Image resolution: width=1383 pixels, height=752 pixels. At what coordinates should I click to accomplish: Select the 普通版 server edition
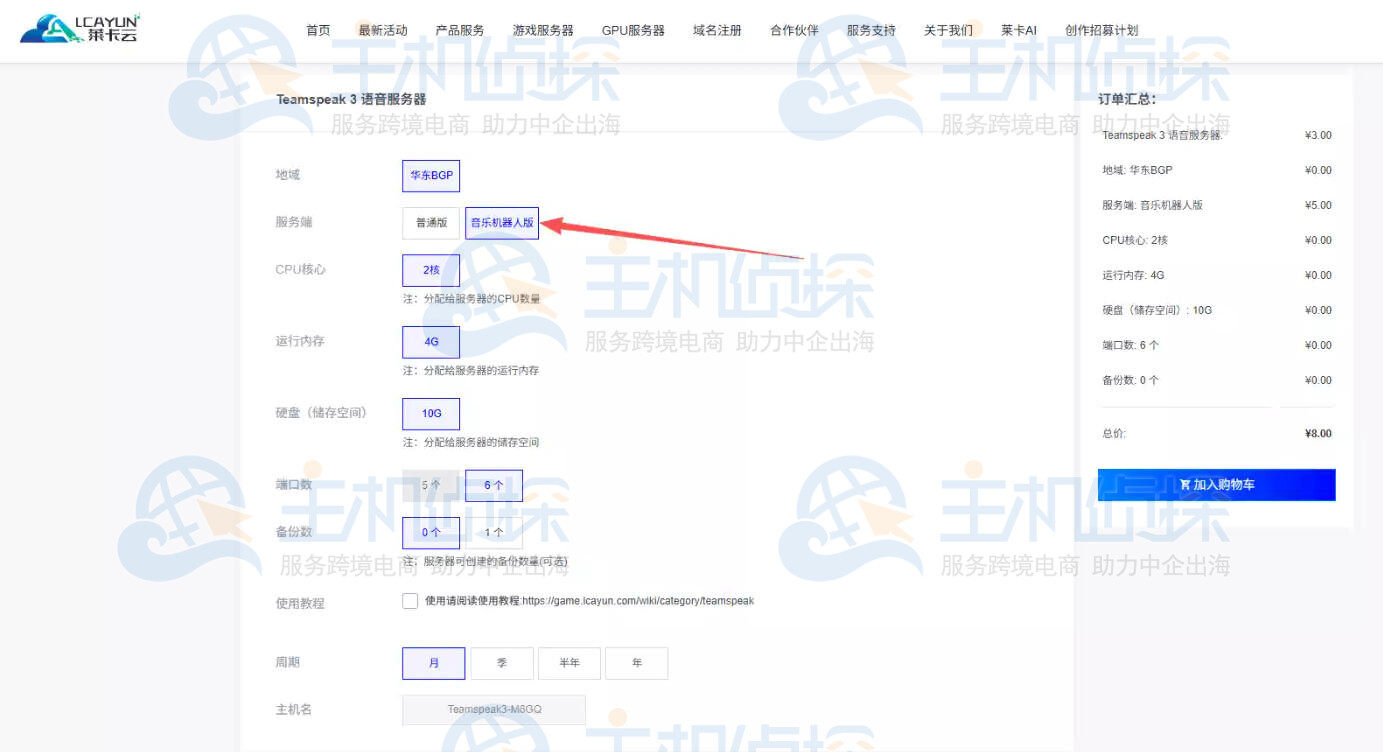click(431, 223)
